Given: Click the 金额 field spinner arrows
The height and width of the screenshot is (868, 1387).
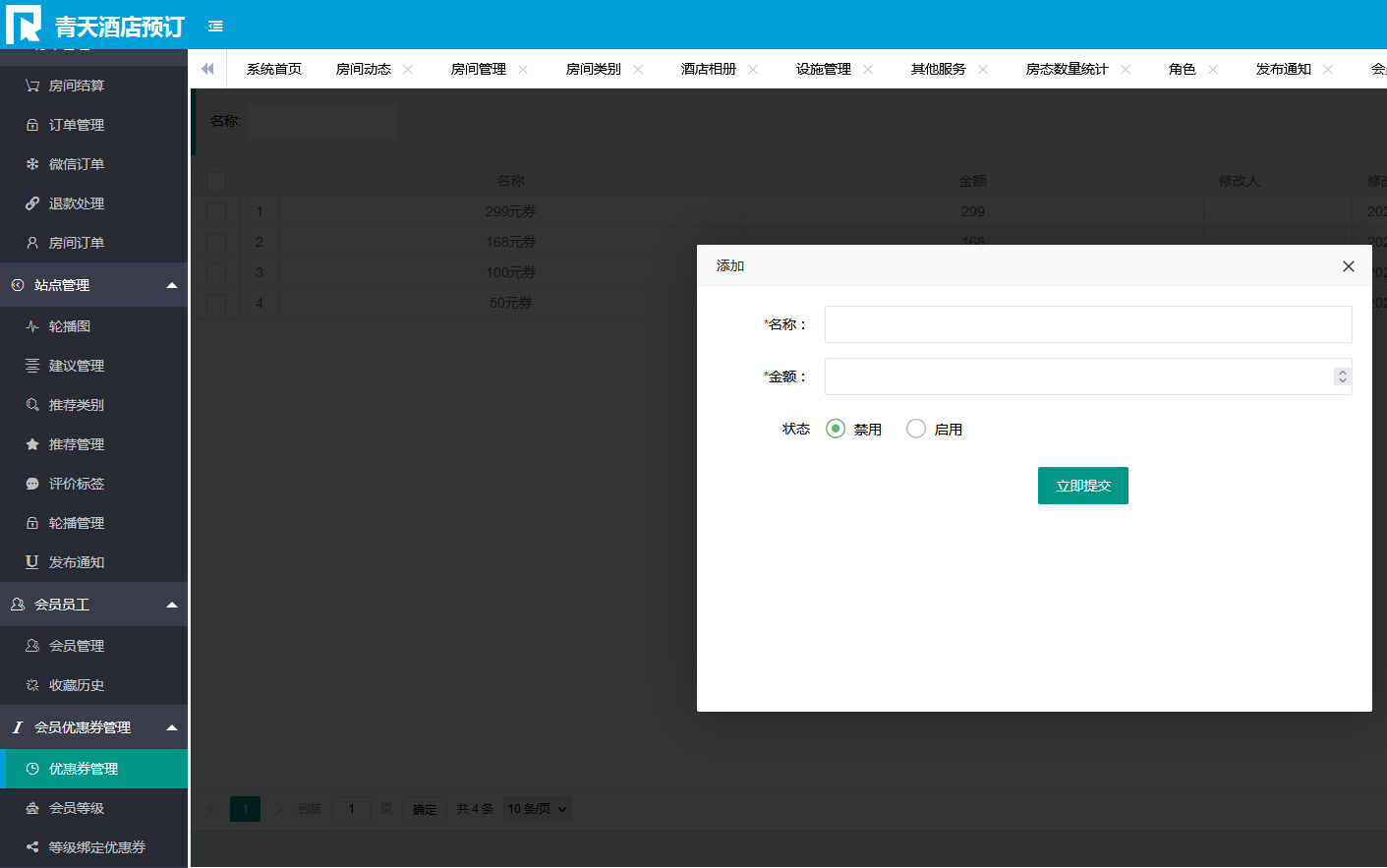Looking at the screenshot, I should (x=1343, y=376).
